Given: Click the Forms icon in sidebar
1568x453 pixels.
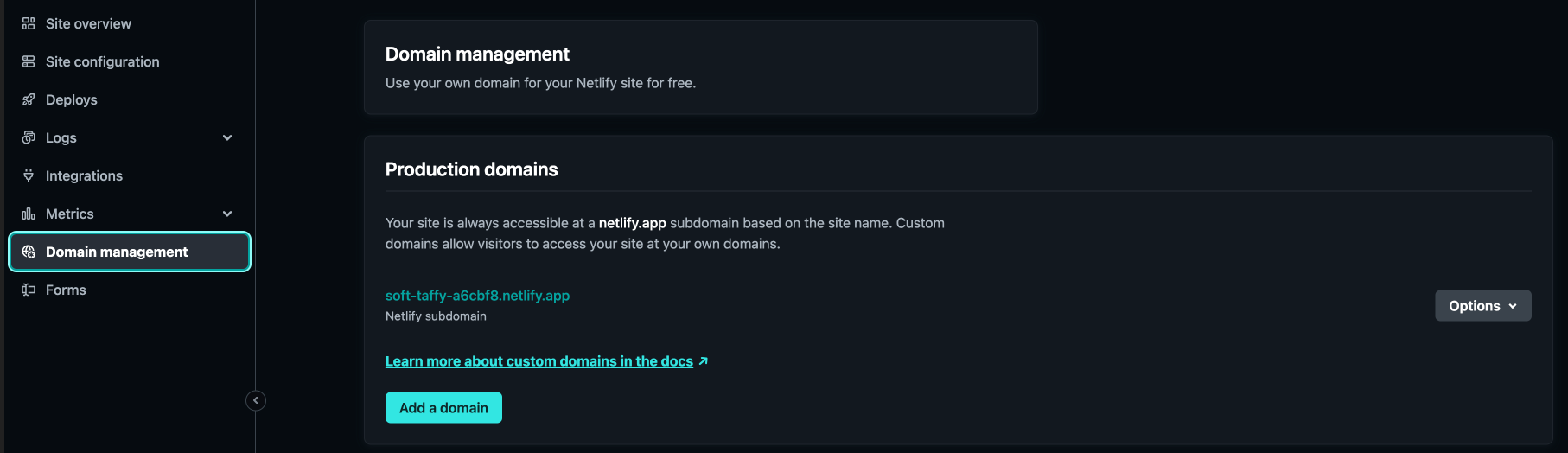Looking at the screenshot, I should [x=29, y=290].
